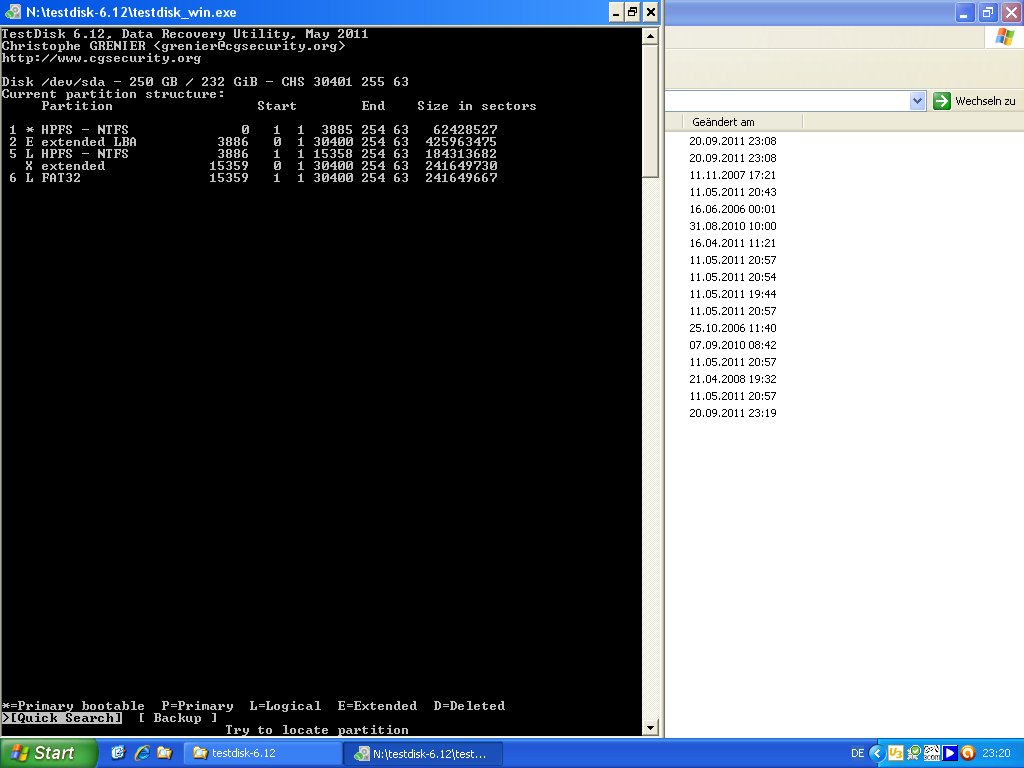Viewport: 1024px width, 768px height.
Task: Click the green Go arrow icon
Action: (942, 101)
